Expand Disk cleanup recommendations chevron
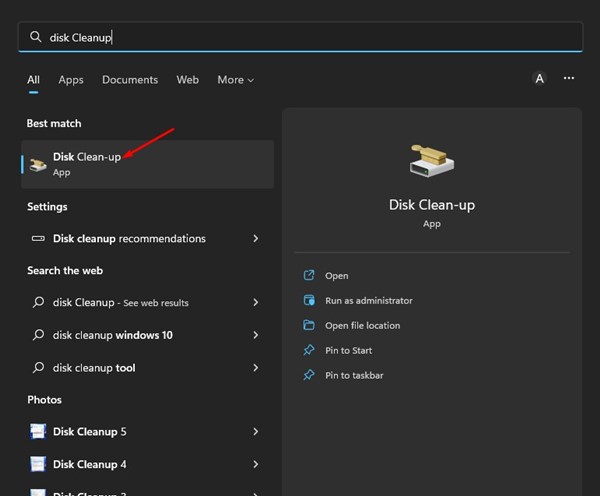 coord(256,238)
